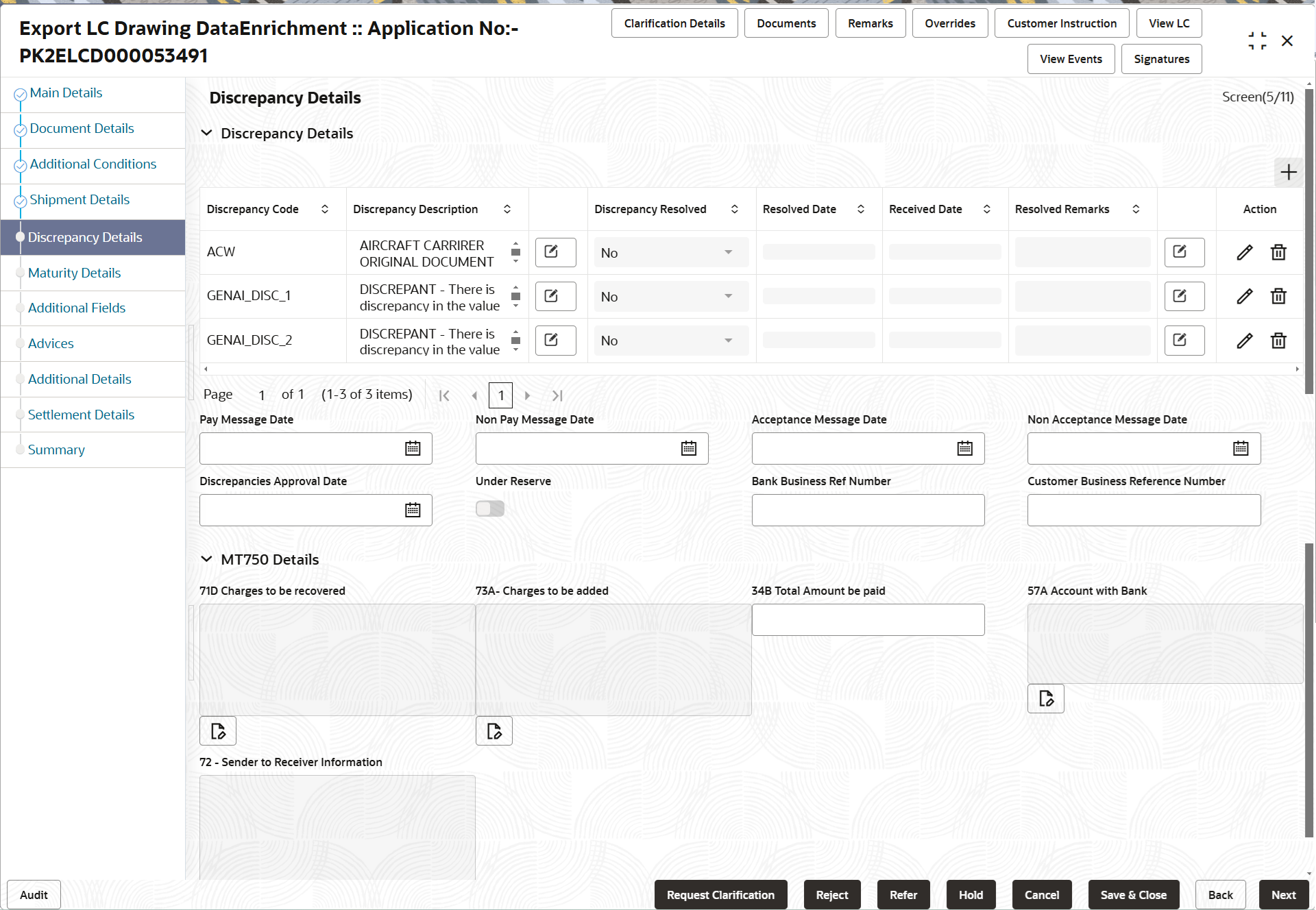Collapse the MT750 Details section
Screen dimensions: 1316x910
pyautogui.click(x=206, y=559)
